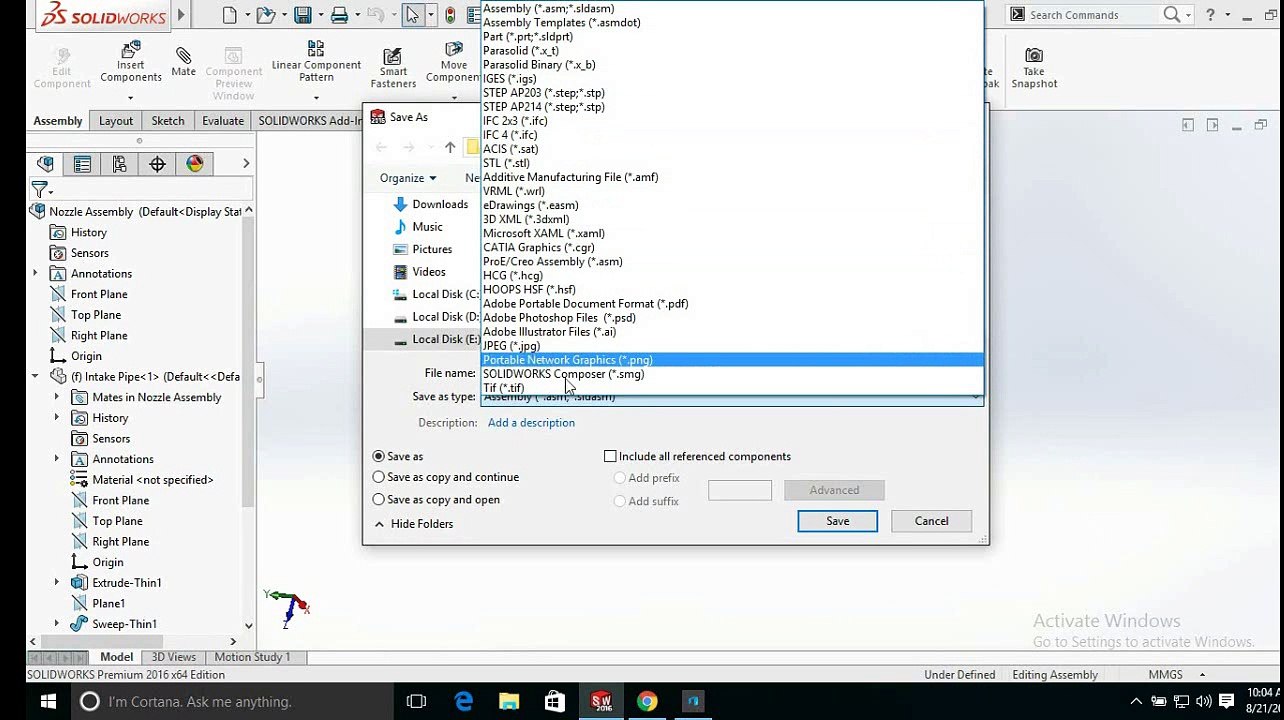Collapse folders with Hide Folders
Screen dimensions: 1284x720
[x=413, y=524]
